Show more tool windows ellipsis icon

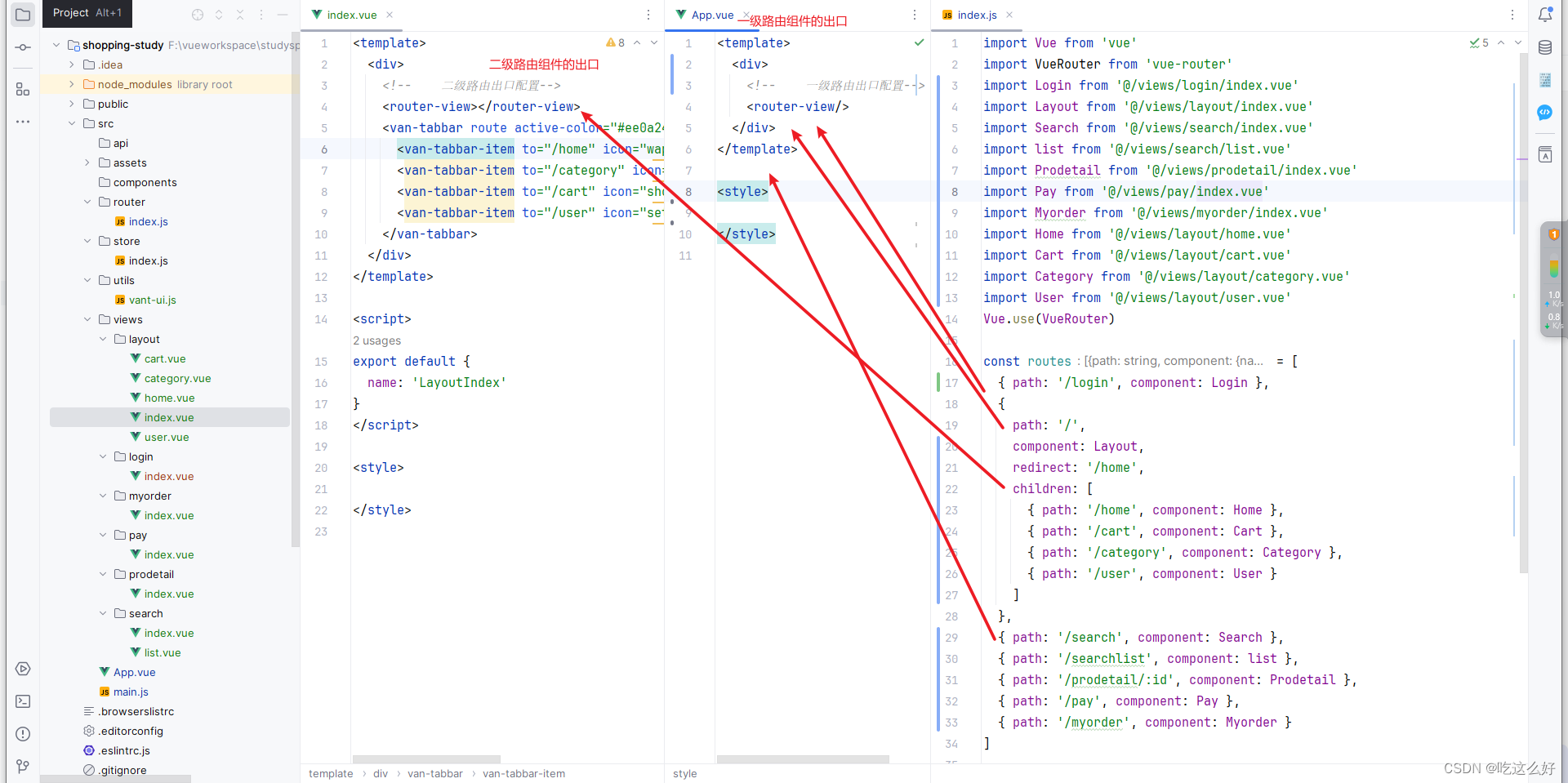click(x=23, y=122)
